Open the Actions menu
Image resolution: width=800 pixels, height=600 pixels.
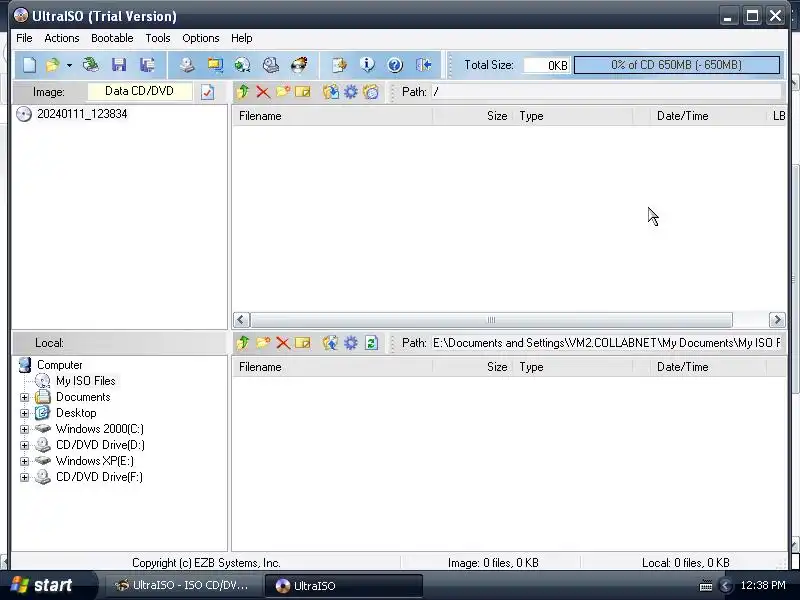(62, 38)
